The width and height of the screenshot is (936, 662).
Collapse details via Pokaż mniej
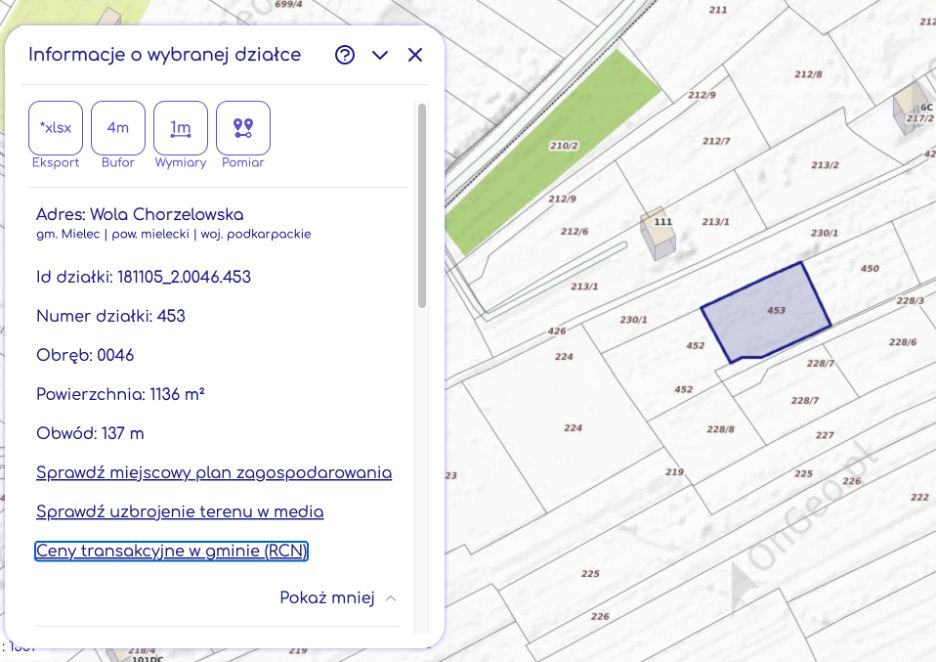(x=337, y=598)
